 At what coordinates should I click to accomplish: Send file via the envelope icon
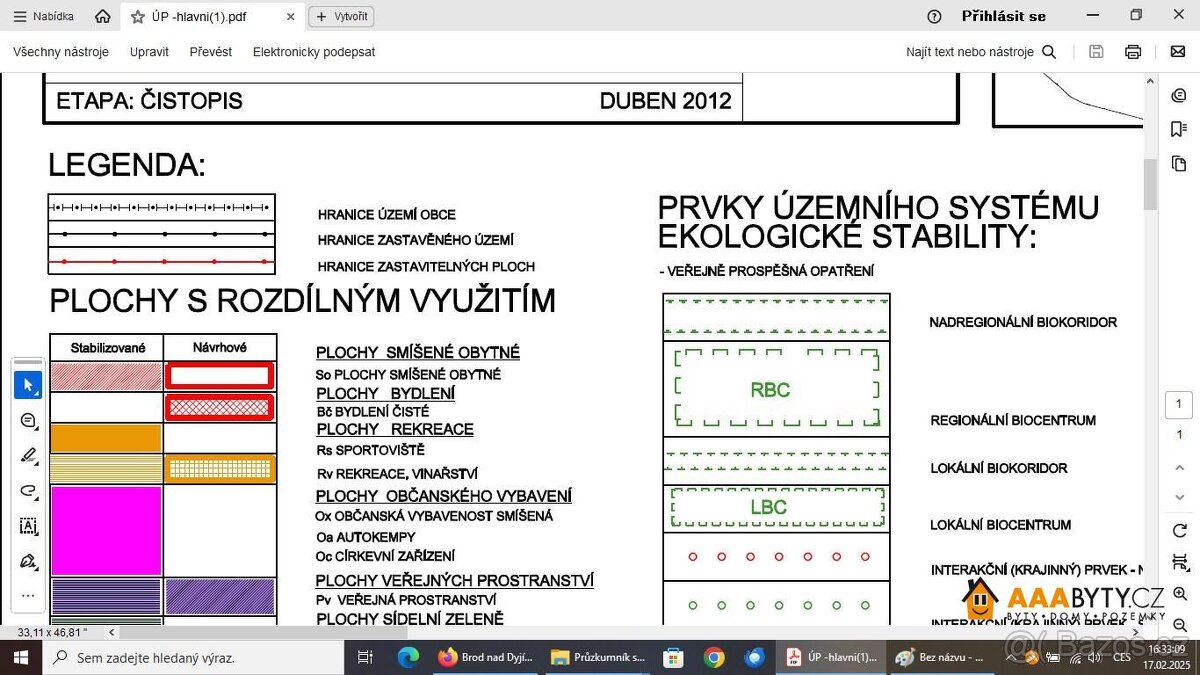pos(1178,52)
